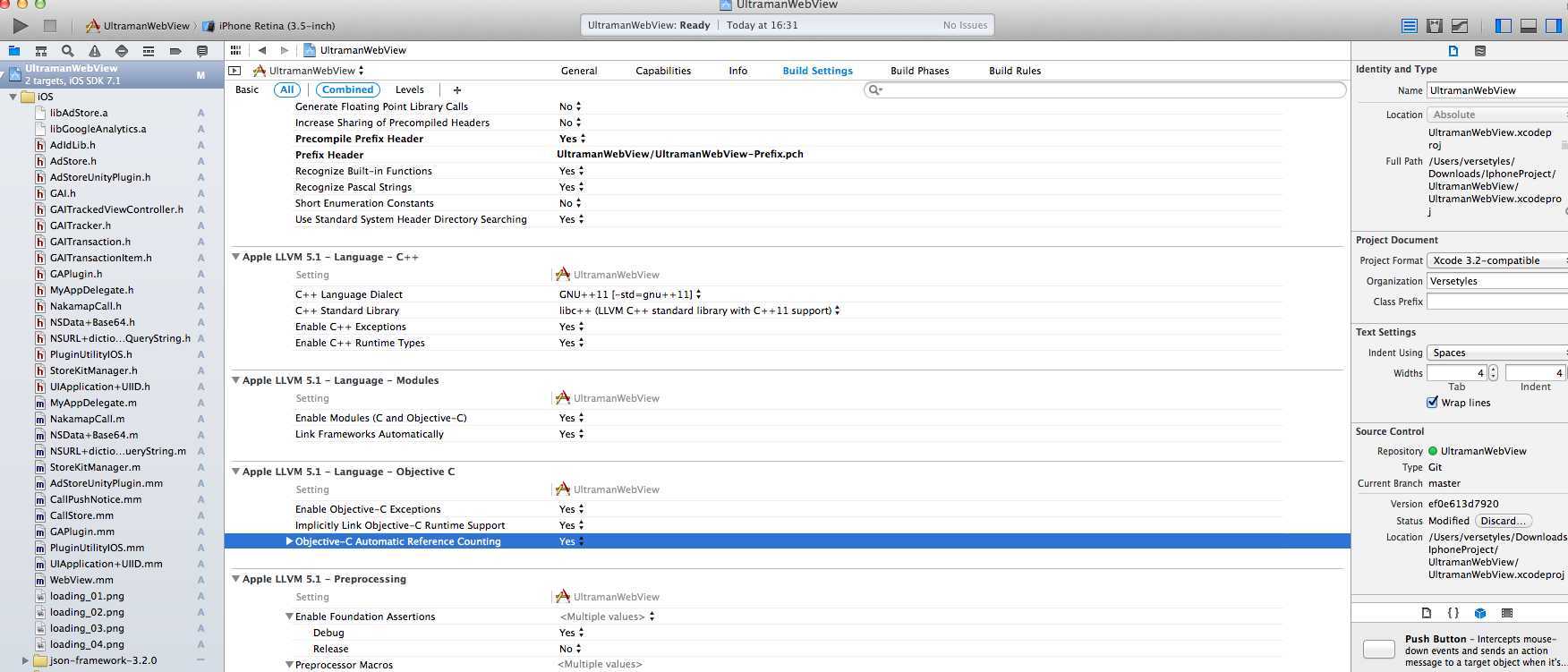
Task: Toggle the Wrap lines checkbox
Action: [1432, 403]
